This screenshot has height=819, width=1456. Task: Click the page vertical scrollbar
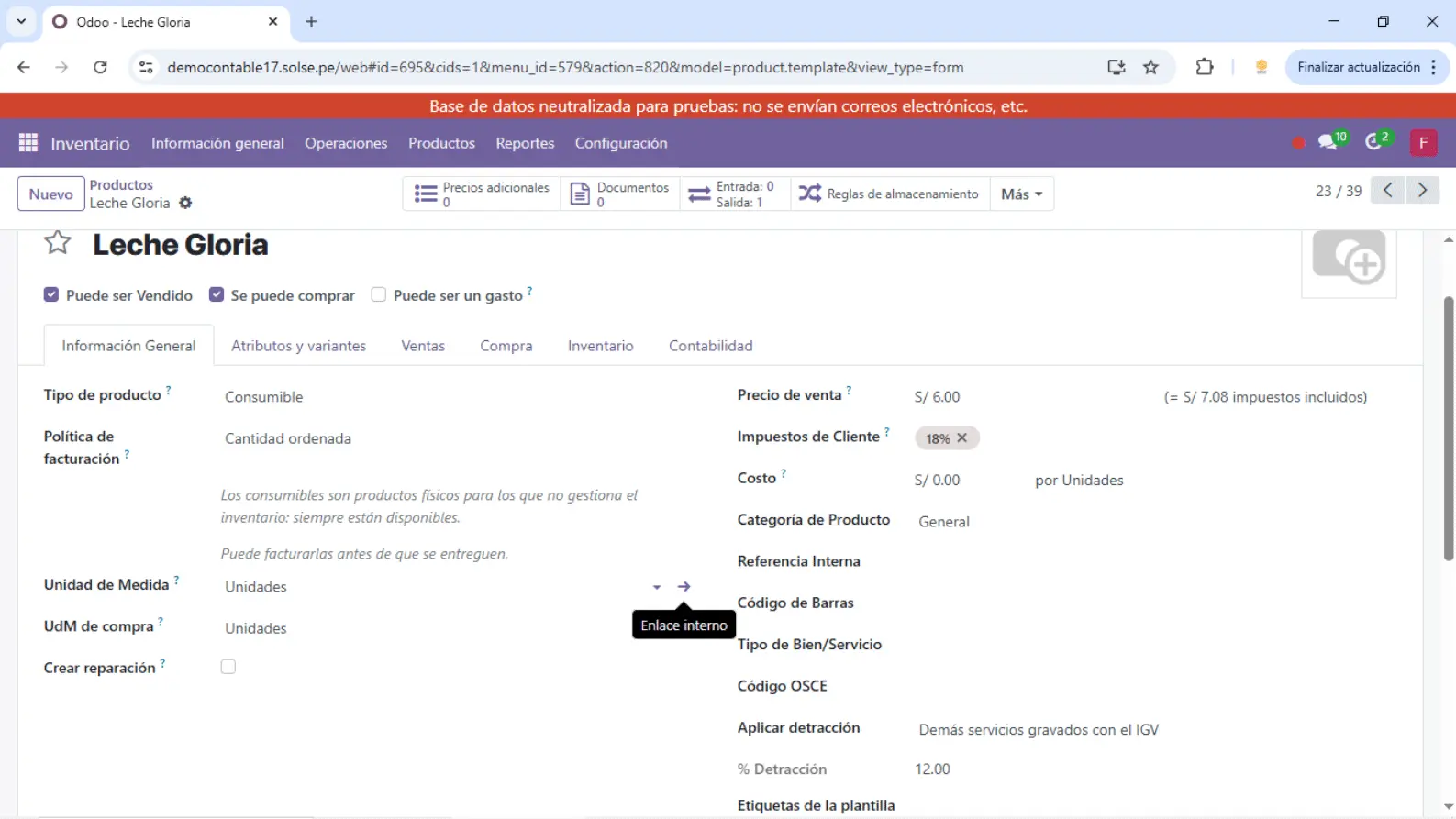tap(1449, 427)
